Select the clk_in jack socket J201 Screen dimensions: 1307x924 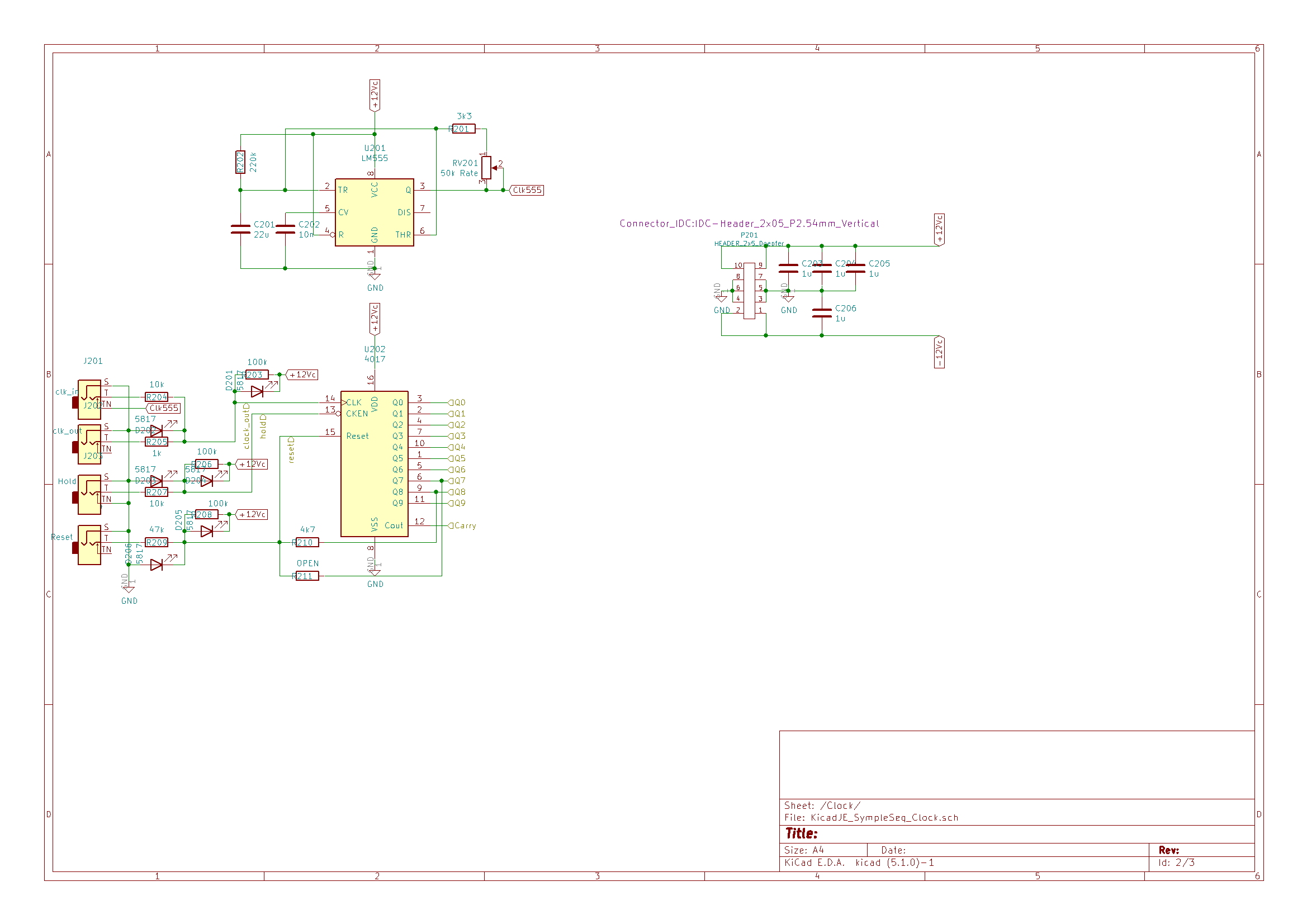point(89,399)
